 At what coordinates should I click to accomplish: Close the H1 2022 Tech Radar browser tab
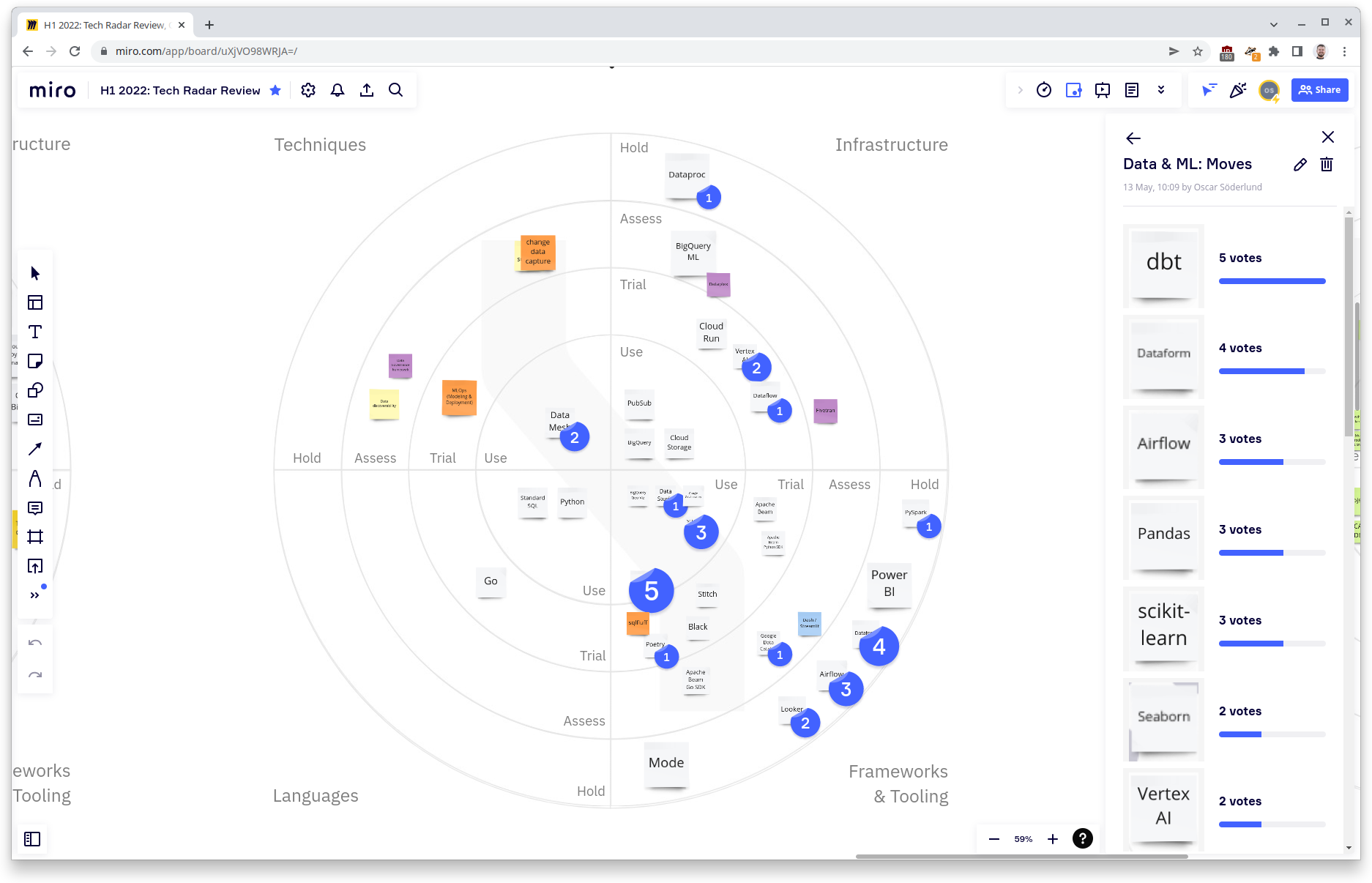tap(182, 25)
